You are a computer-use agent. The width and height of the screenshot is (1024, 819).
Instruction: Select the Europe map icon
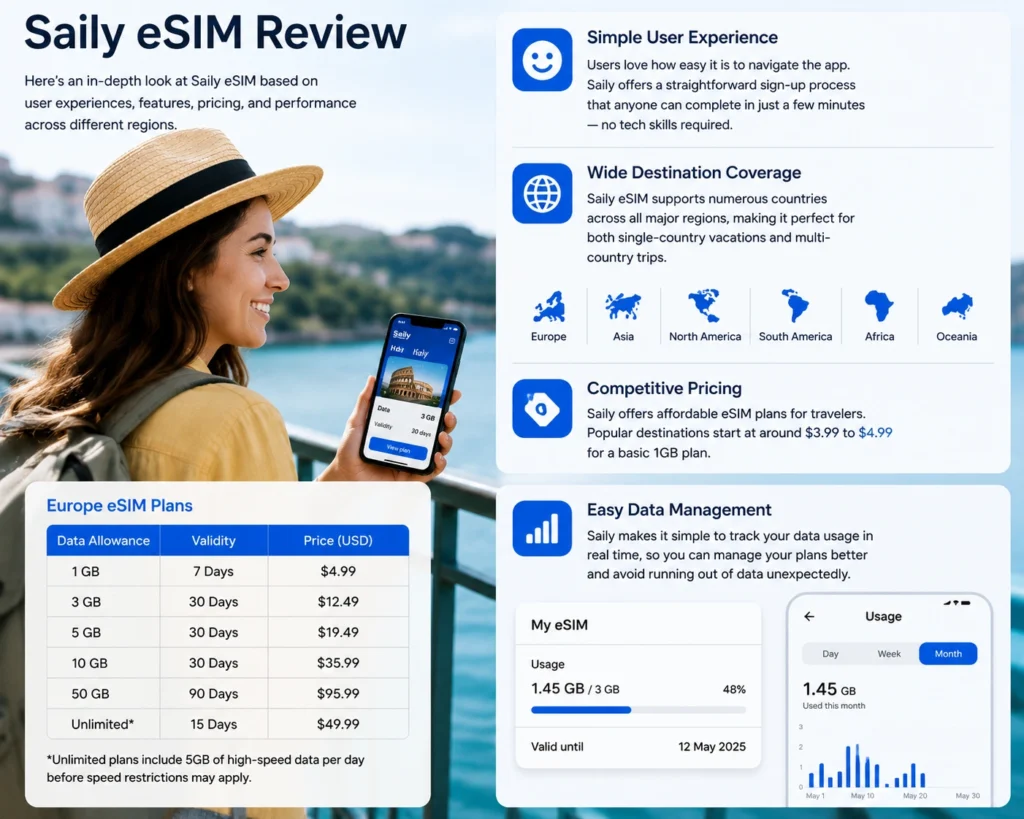click(549, 307)
